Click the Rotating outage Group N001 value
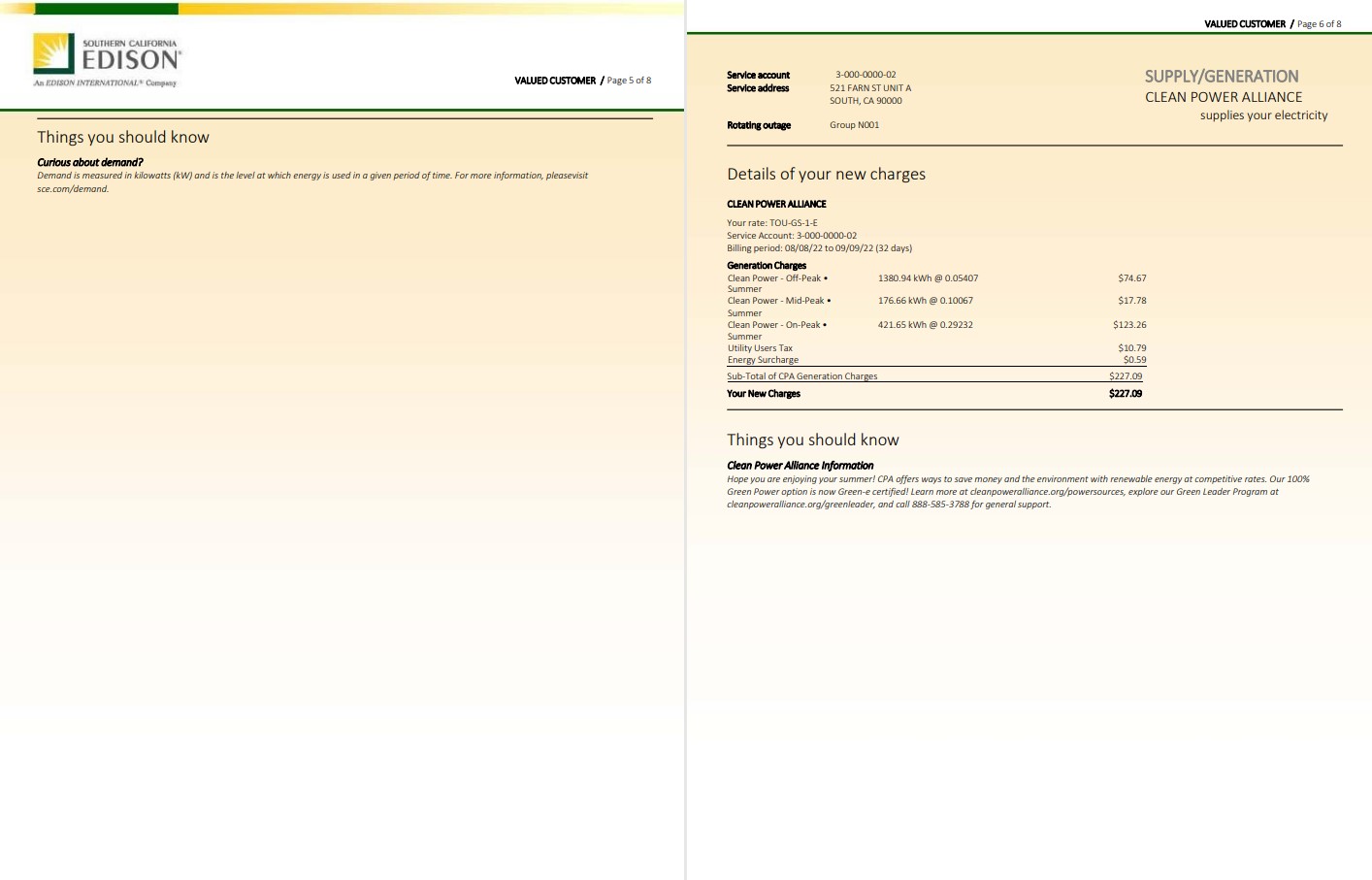The width and height of the screenshot is (1372, 880). point(854,124)
